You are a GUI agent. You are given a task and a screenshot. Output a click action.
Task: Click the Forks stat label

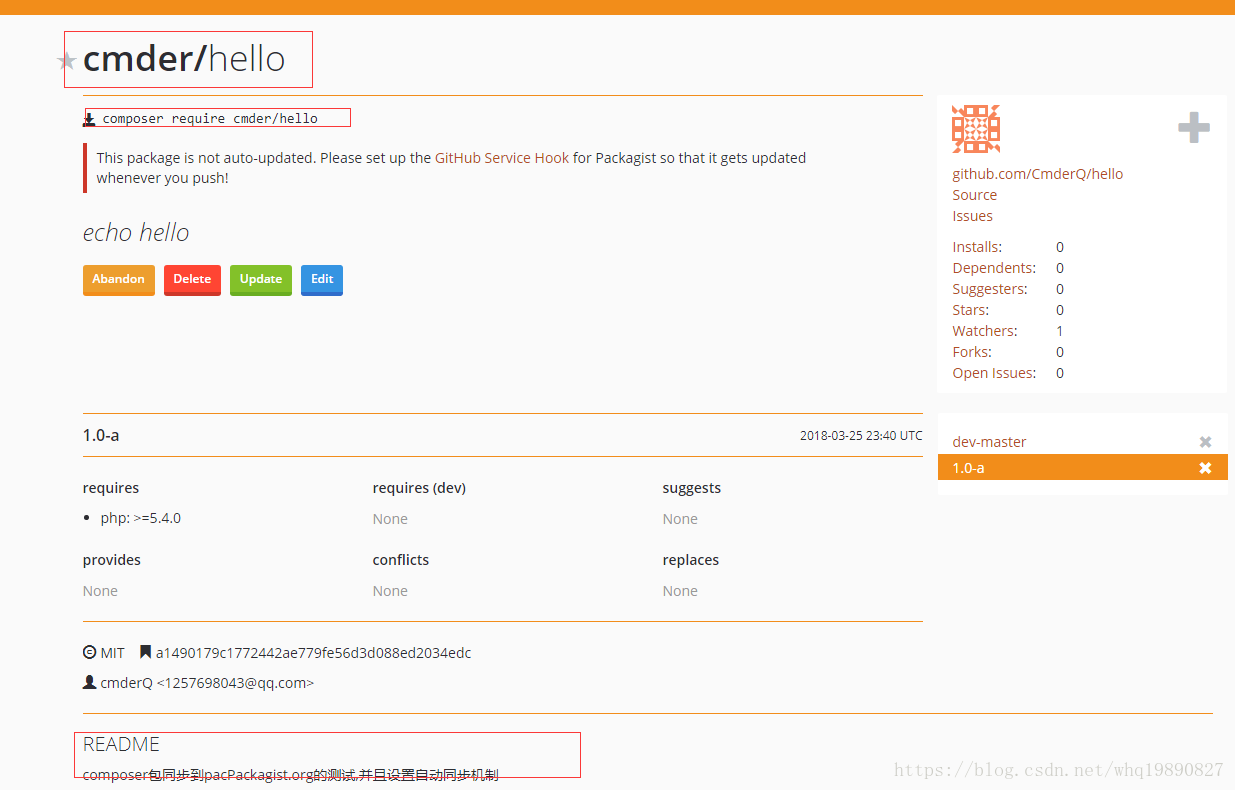(972, 352)
